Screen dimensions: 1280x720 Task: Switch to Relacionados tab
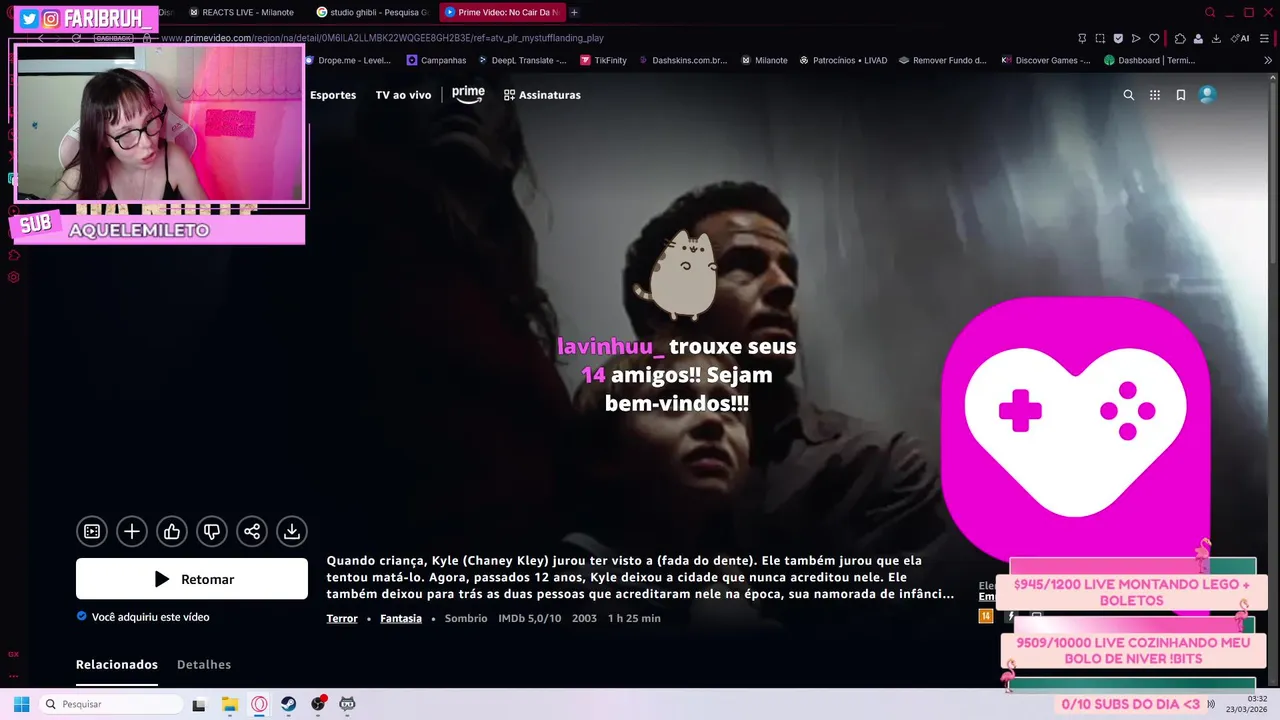pos(117,665)
